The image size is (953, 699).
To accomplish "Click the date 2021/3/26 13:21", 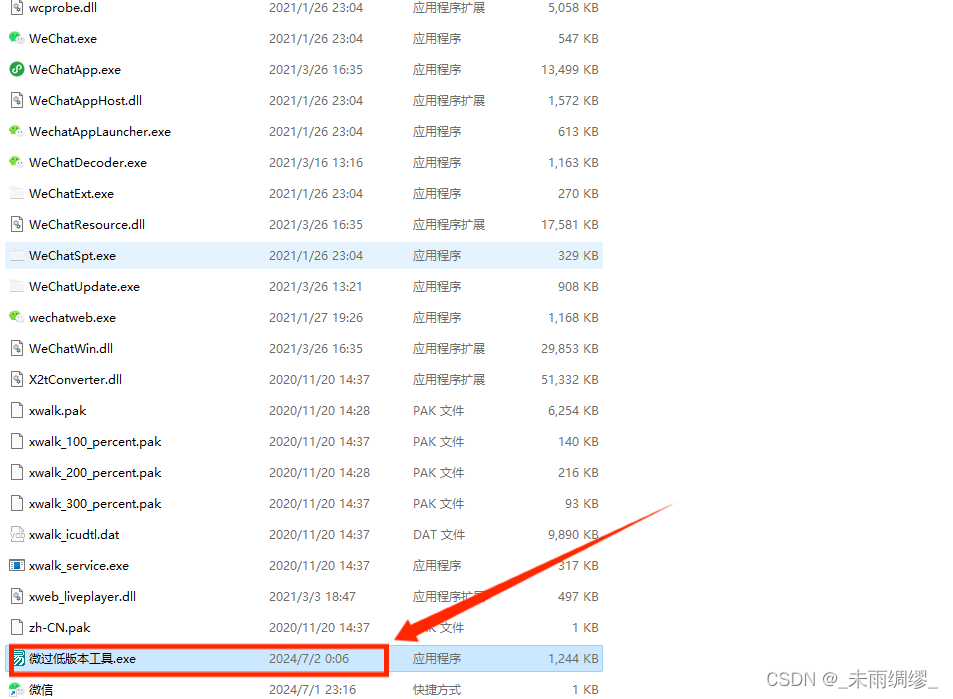I will [x=315, y=286].
